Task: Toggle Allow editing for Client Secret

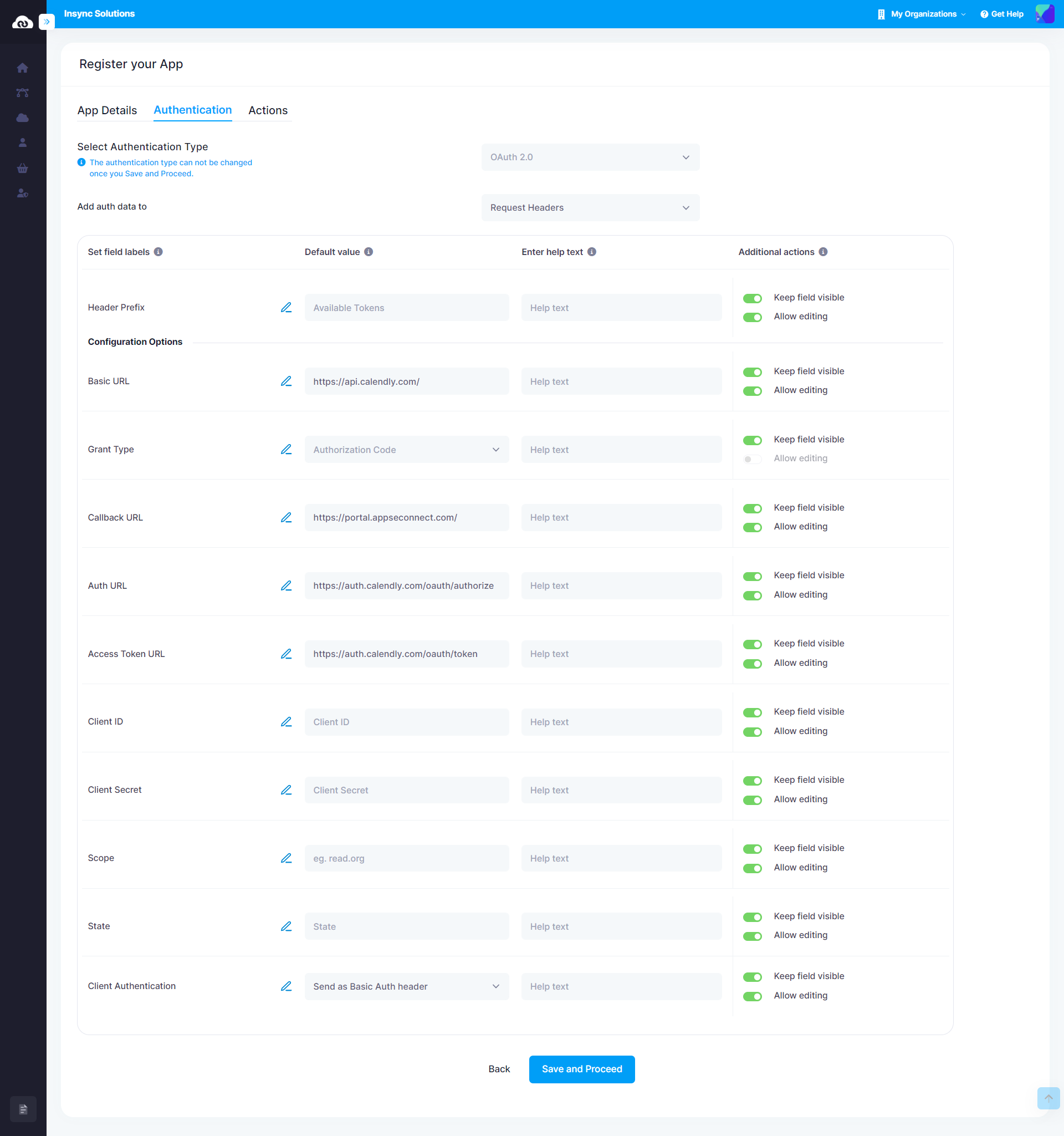Action: pos(752,800)
